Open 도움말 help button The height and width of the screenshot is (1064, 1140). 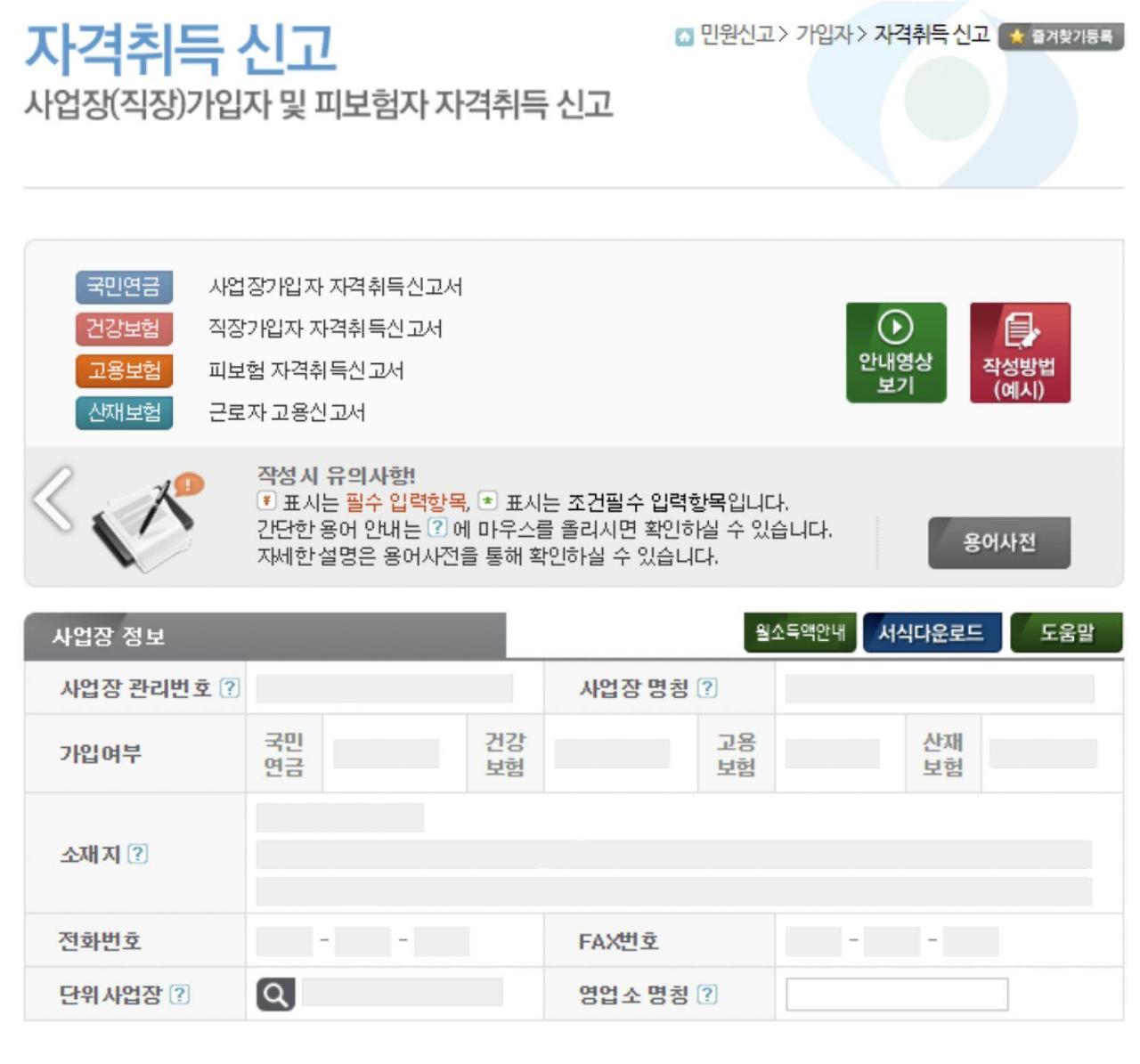1066,632
